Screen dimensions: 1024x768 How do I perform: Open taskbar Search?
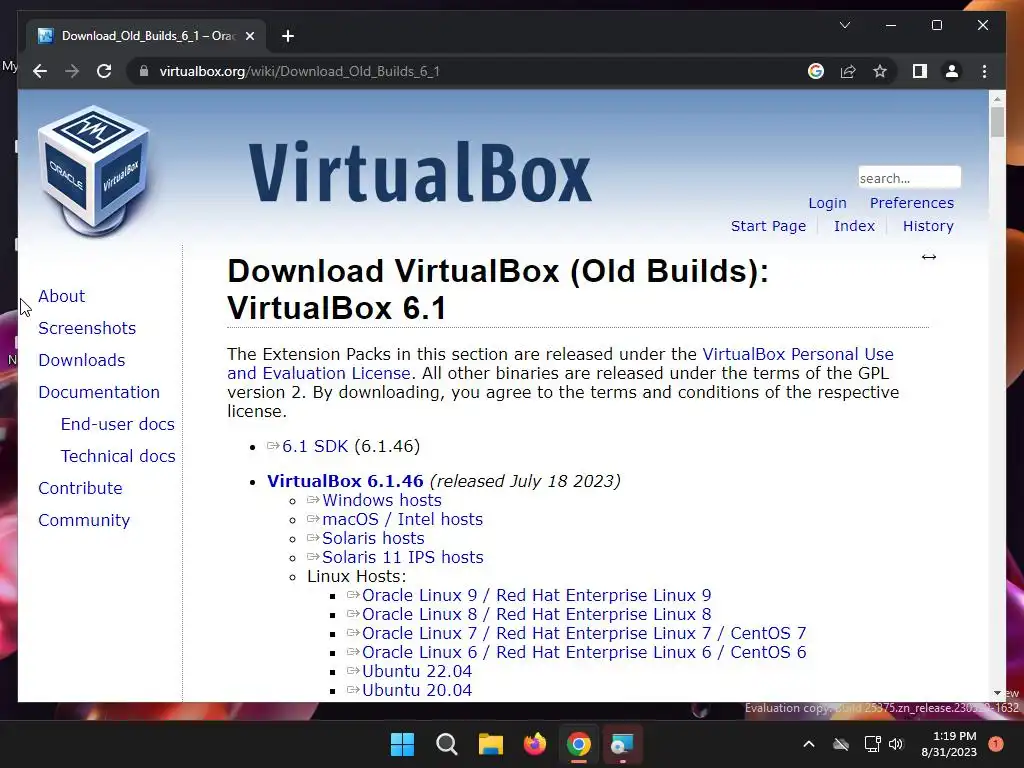click(x=447, y=744)
